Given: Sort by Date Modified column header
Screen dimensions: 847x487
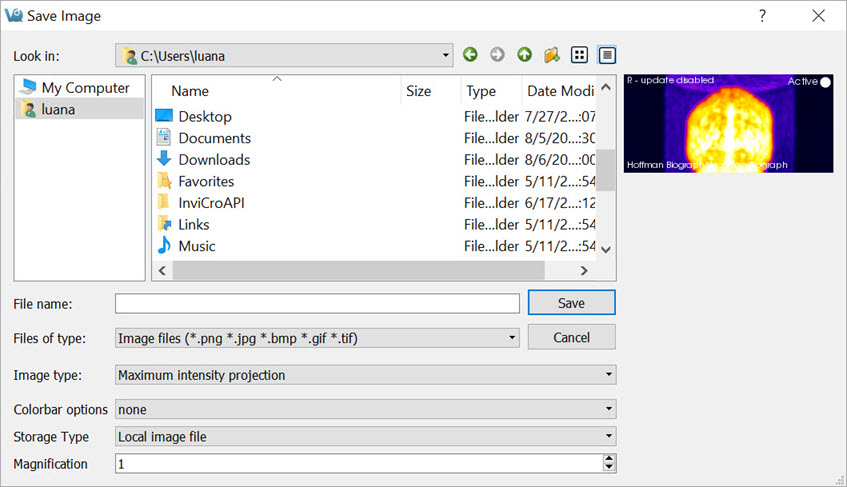Looking at the screenshot, I should [560, 91].
